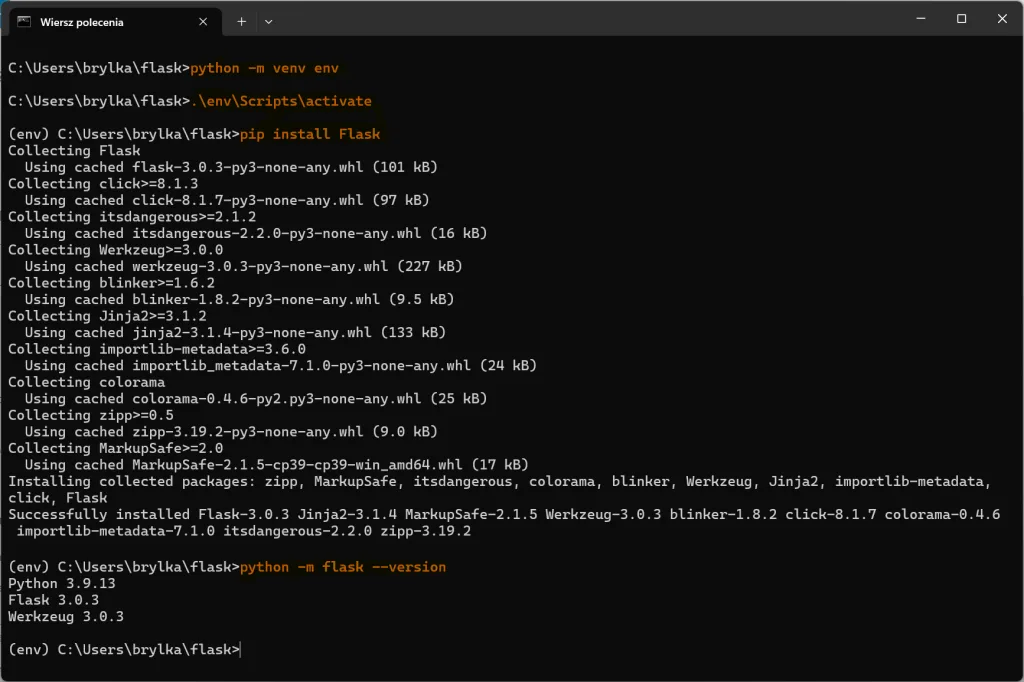Click the 'Flask 3.0.3' output line

[x=54, y=600]
